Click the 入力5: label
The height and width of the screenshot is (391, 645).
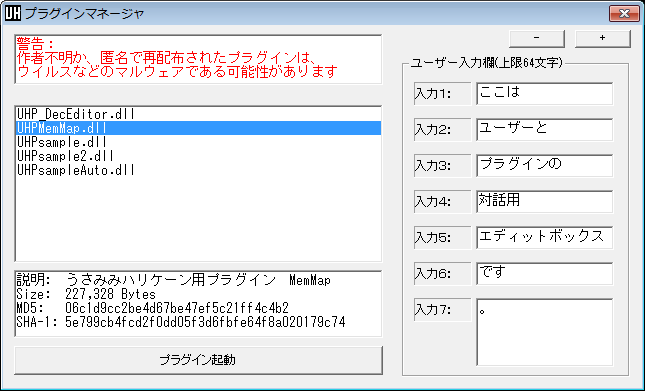pyautogui.click(x=442, y=238)
